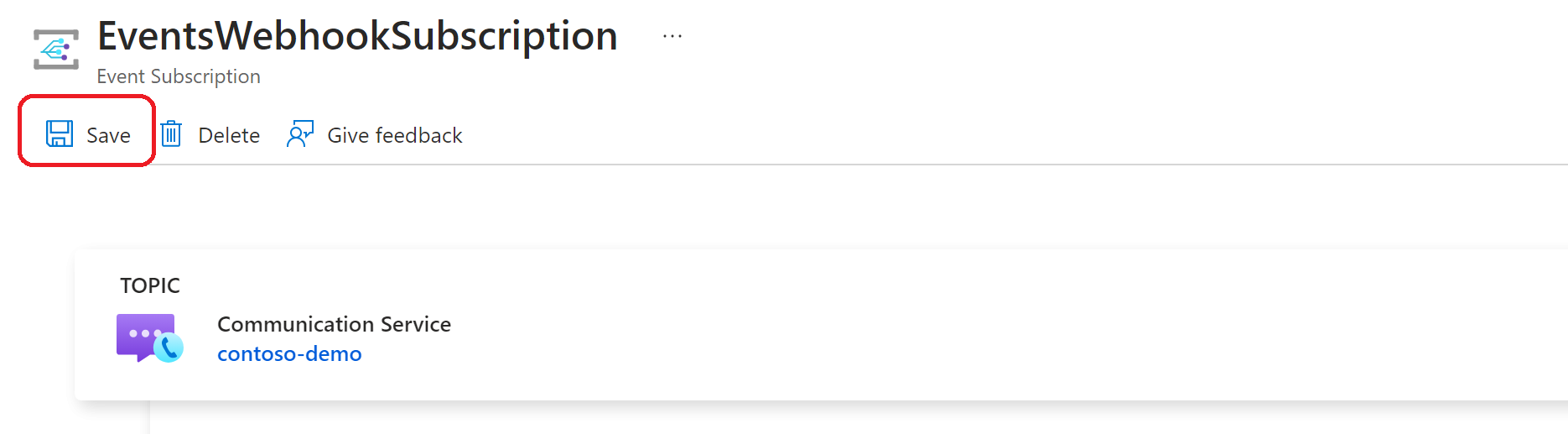The width and height of the screenshot is (1568, 434).
Task: Click the Delete trash can icon
Action: pos(171,134)
